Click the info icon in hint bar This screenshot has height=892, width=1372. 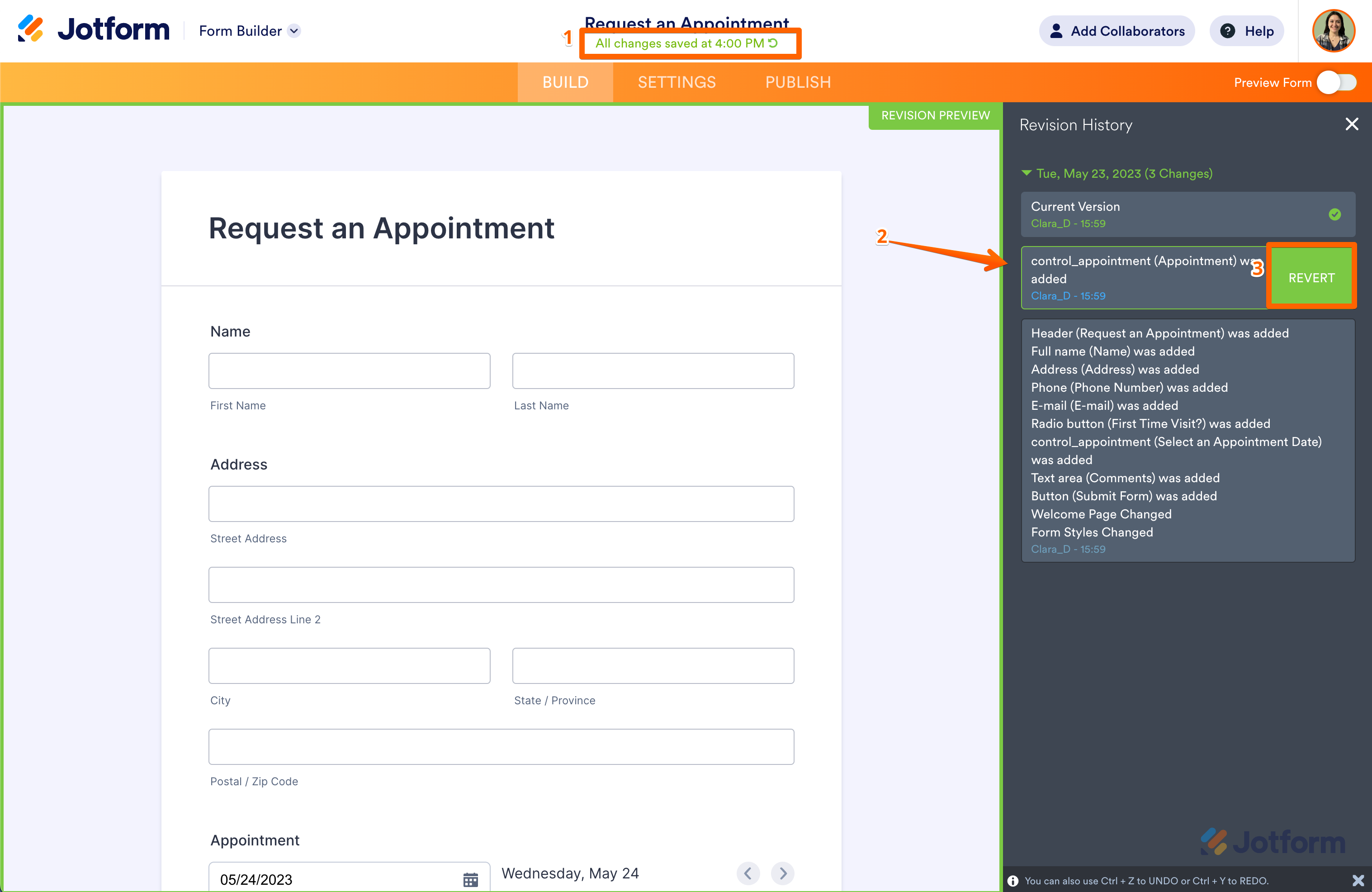(1012, 881)
